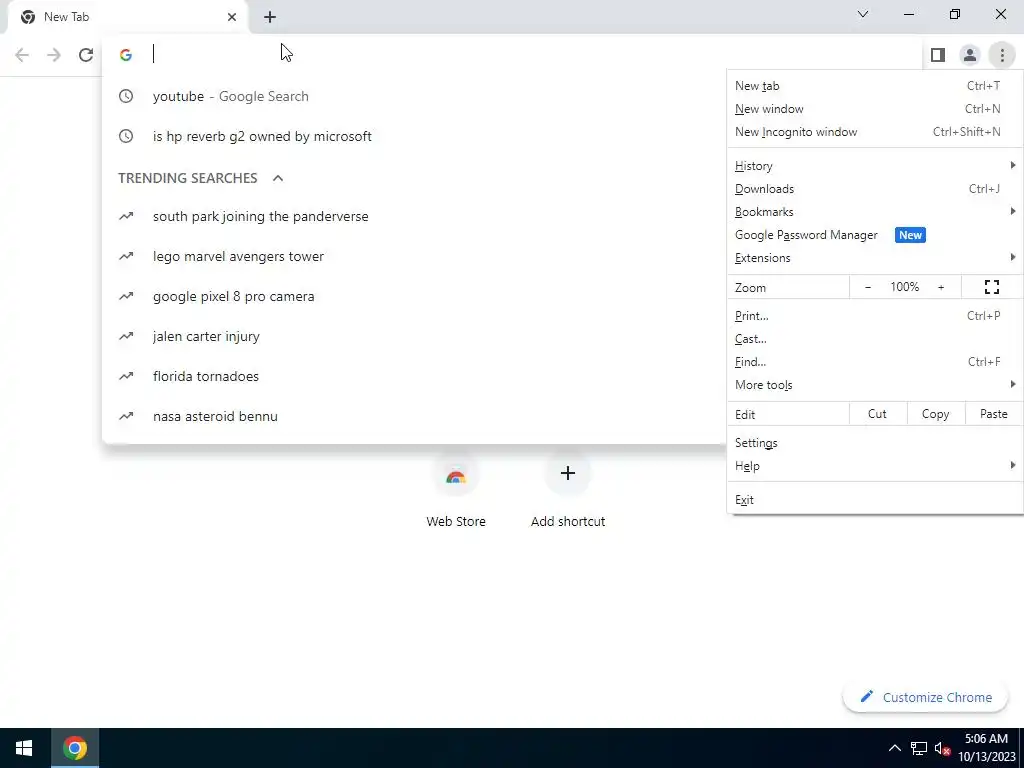The width and height of the screenshot is (1024, 768).
Task: Expand the More tools submenu
Action: point(874,385)
